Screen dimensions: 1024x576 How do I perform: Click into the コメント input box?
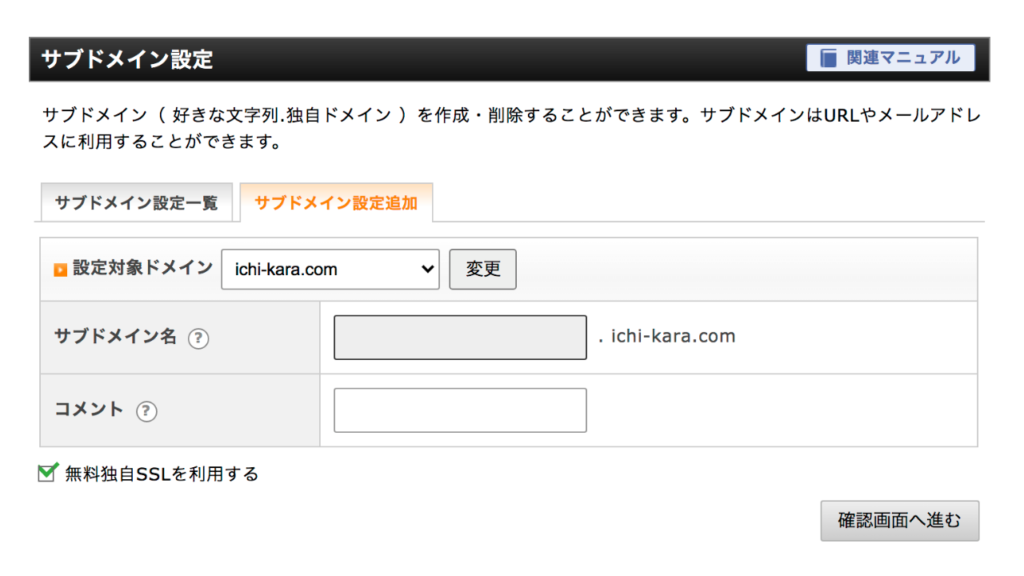[460, 410]
